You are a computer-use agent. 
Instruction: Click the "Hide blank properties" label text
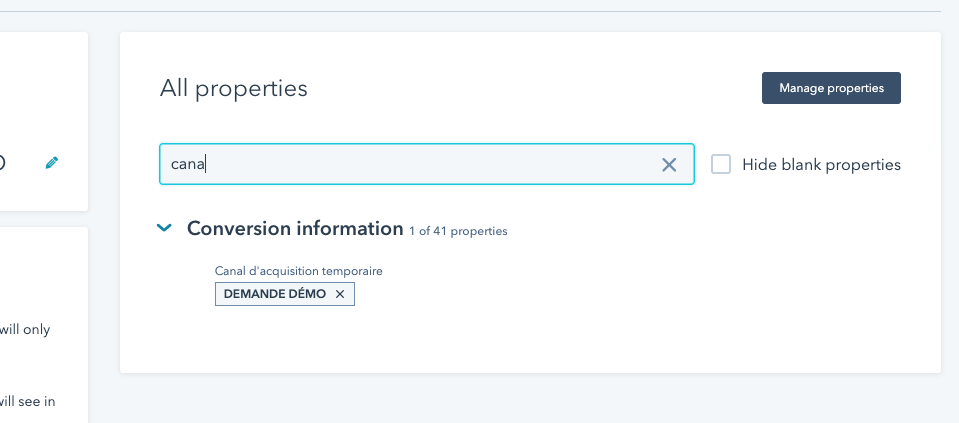(x=821, y=165)
